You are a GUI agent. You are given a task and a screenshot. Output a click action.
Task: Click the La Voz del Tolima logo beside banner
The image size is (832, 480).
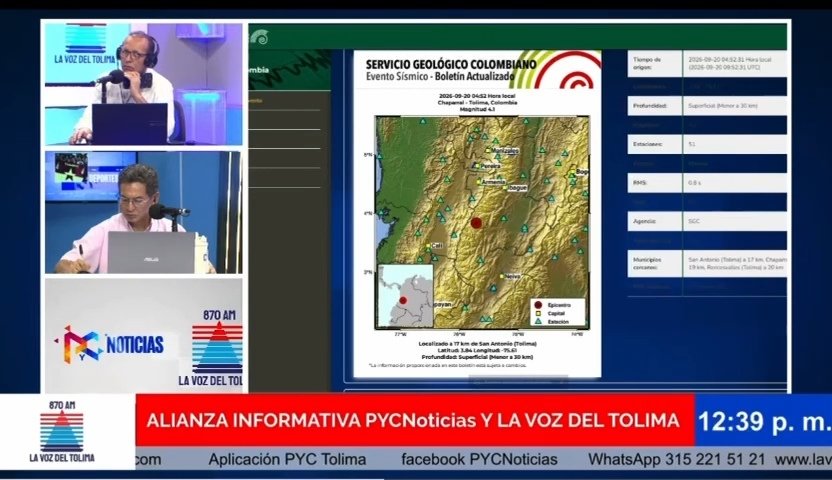coord(62,432)
